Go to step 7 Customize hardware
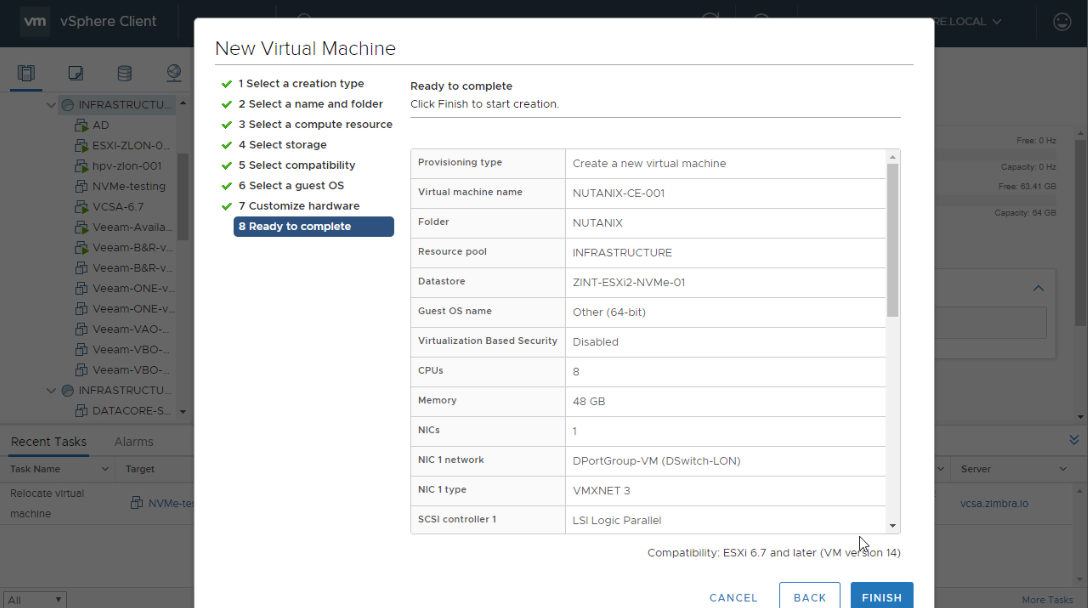1088x608 pixels. pos(299,206)
